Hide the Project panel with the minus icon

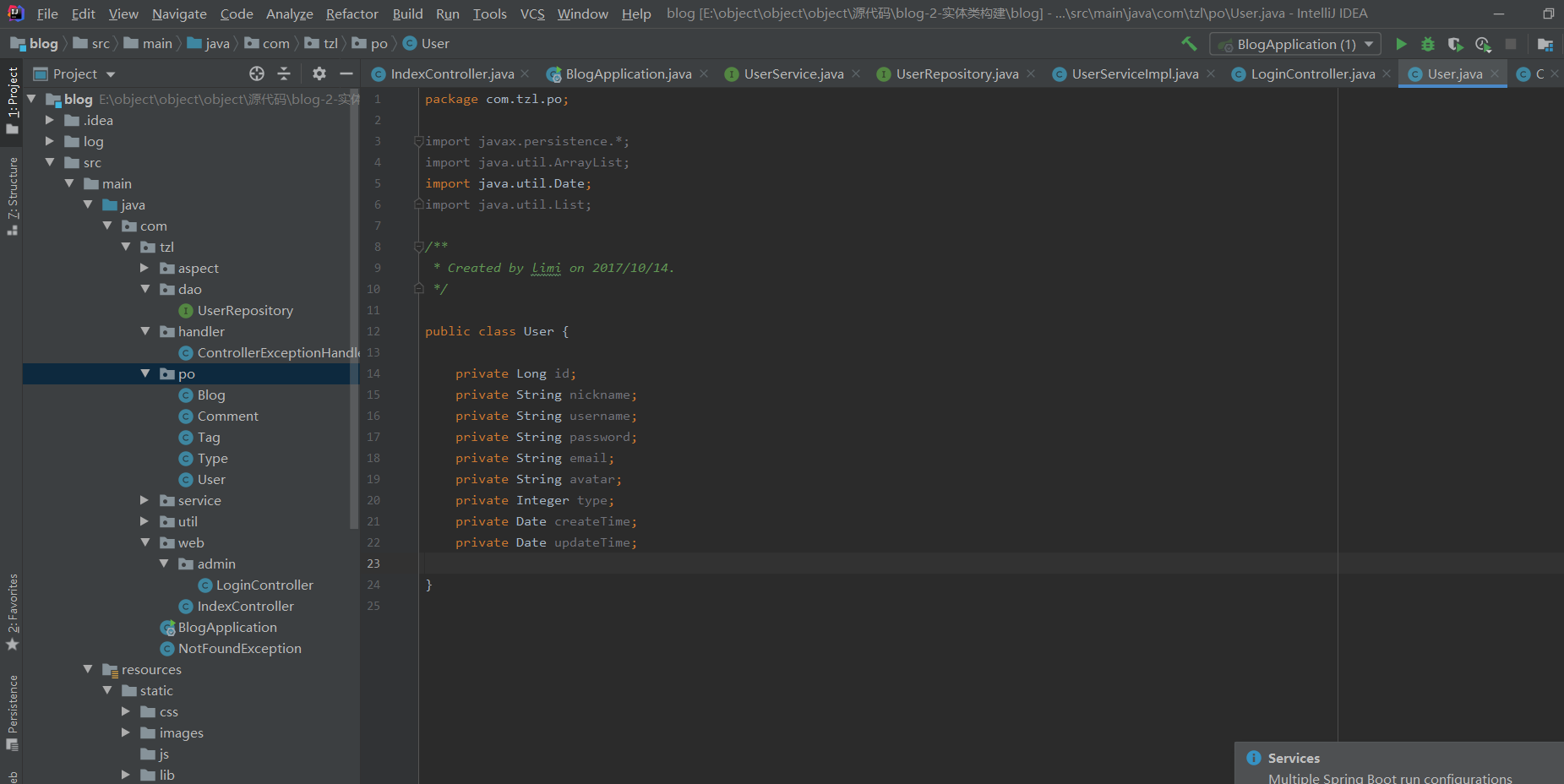pyautogui.click(x=346, y=73)
